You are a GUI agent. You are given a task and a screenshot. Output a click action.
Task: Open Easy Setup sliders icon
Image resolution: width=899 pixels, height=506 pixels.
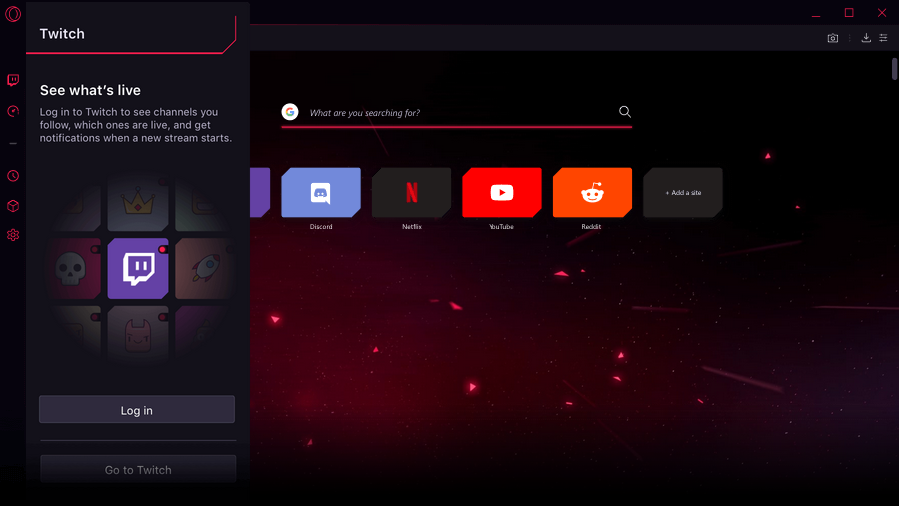tap(884, 38)
